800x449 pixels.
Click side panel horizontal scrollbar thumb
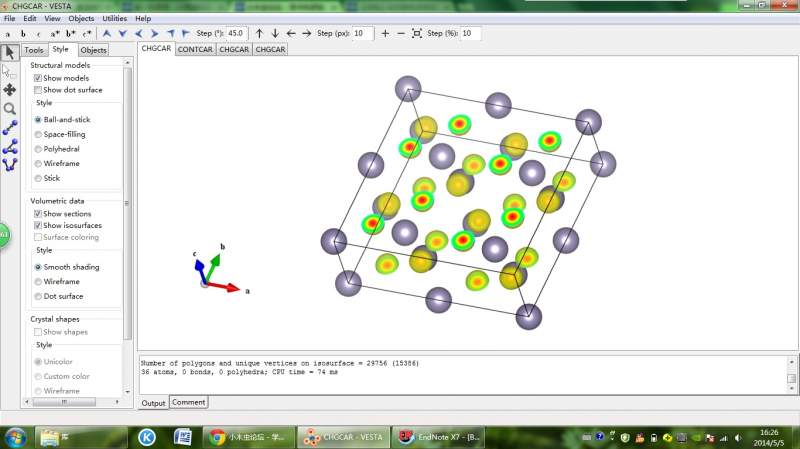(64, 402)
